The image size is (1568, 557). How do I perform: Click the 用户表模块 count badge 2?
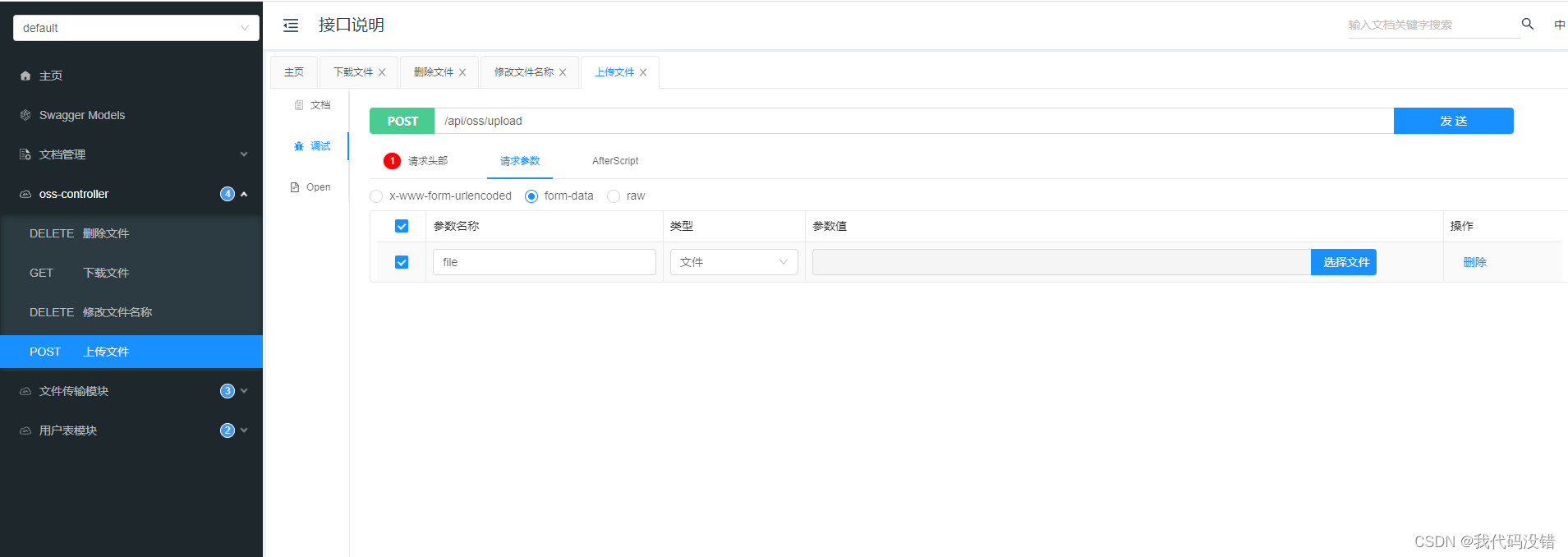click(x=228, y=430)
